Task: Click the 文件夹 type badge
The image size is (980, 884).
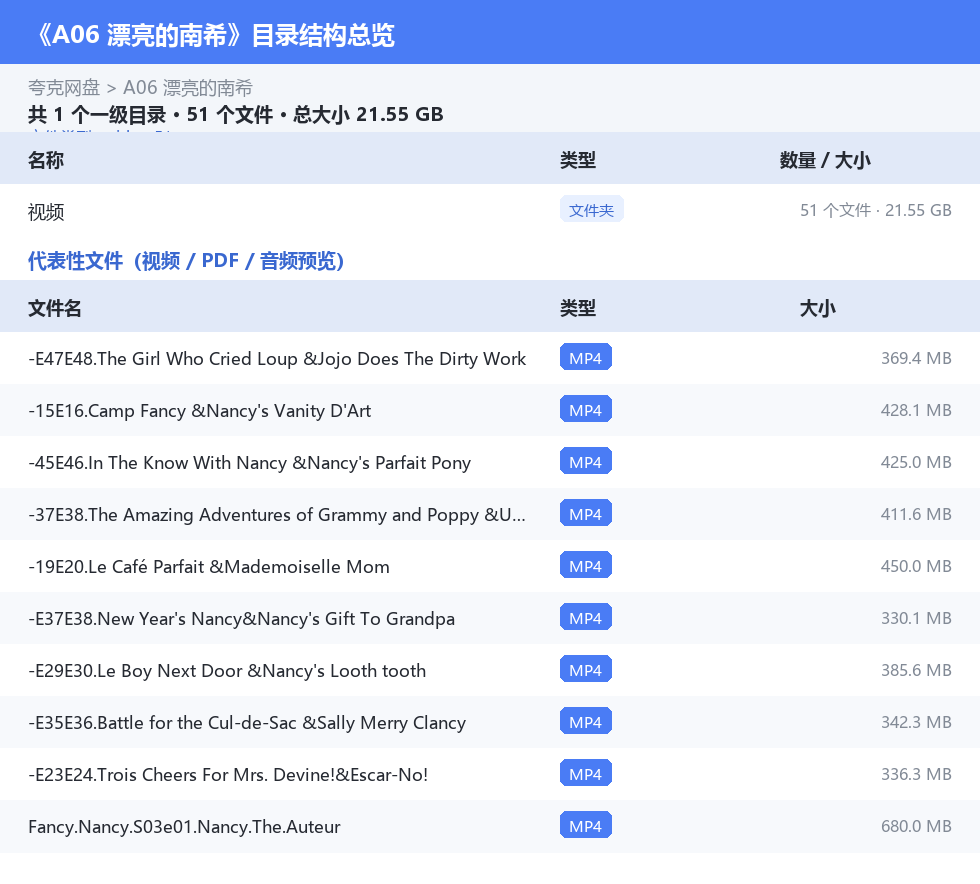Action: [x=591, y=210]
